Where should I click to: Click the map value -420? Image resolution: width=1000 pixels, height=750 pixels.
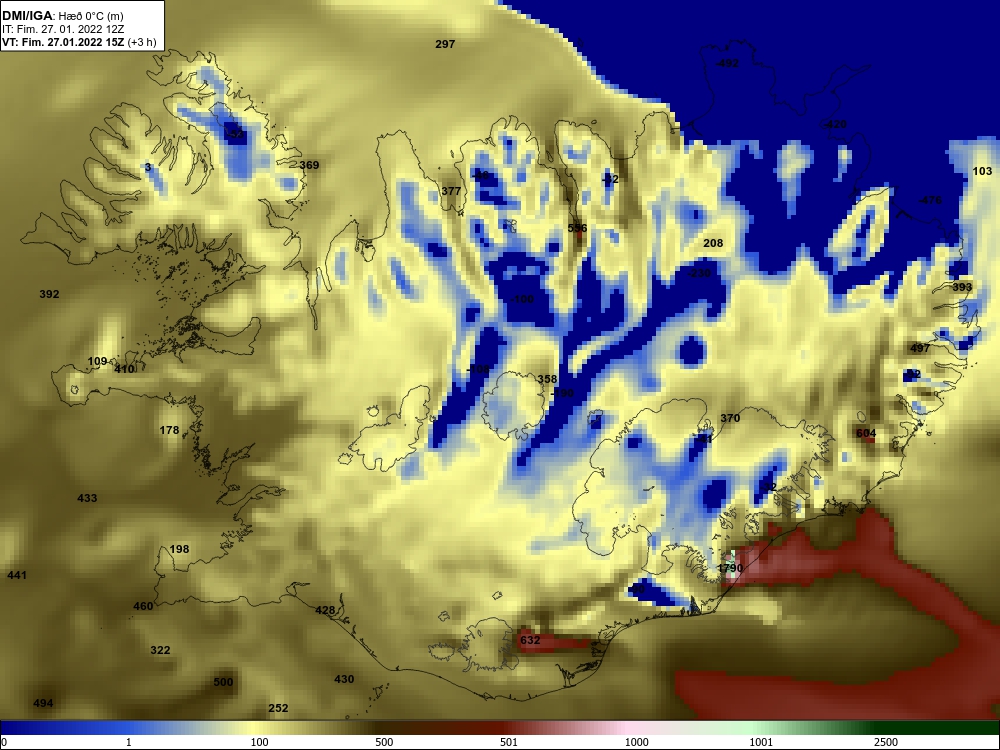tap(835, 124)
